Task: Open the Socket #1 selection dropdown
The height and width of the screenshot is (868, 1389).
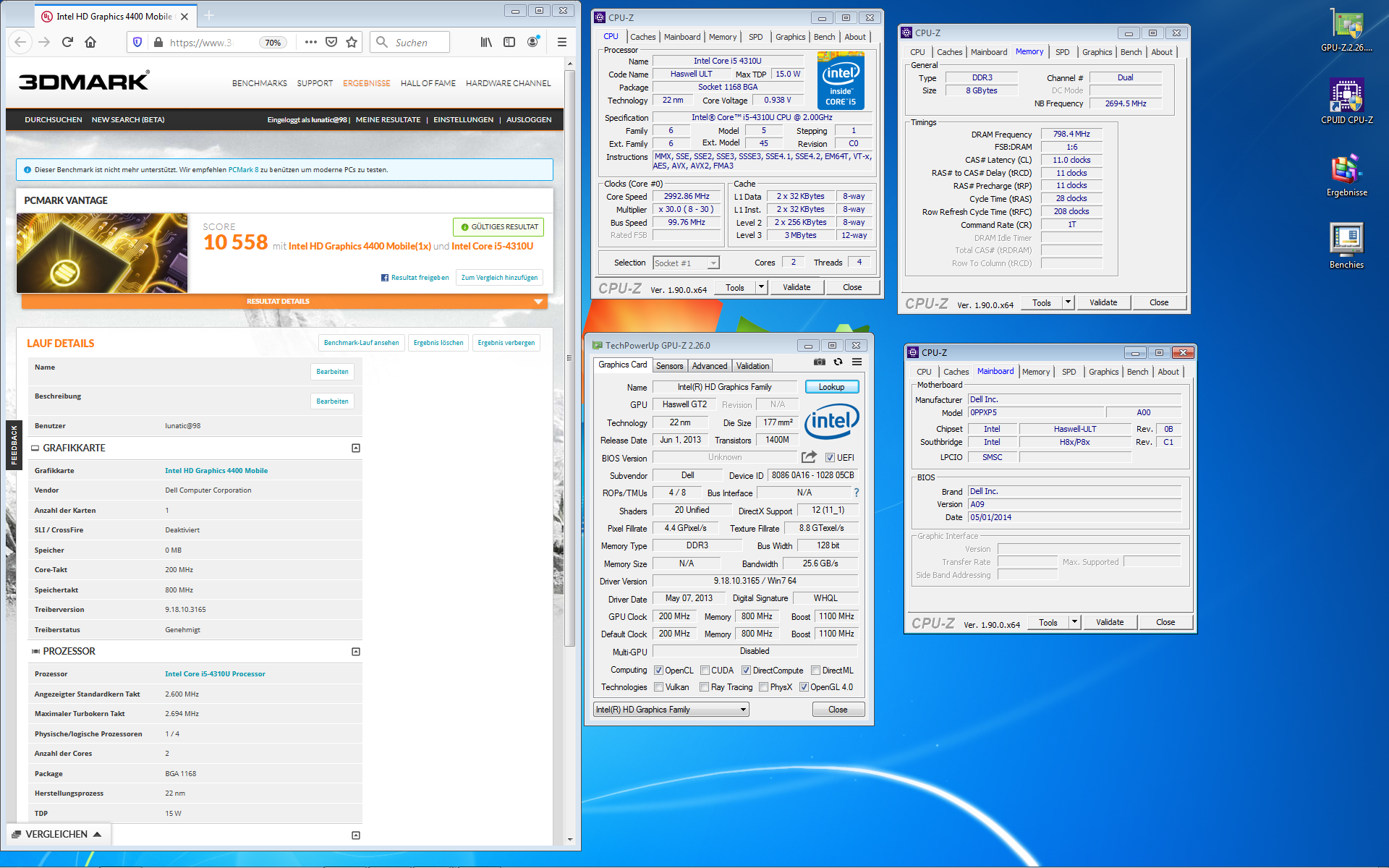Action: tap(686, 263)
